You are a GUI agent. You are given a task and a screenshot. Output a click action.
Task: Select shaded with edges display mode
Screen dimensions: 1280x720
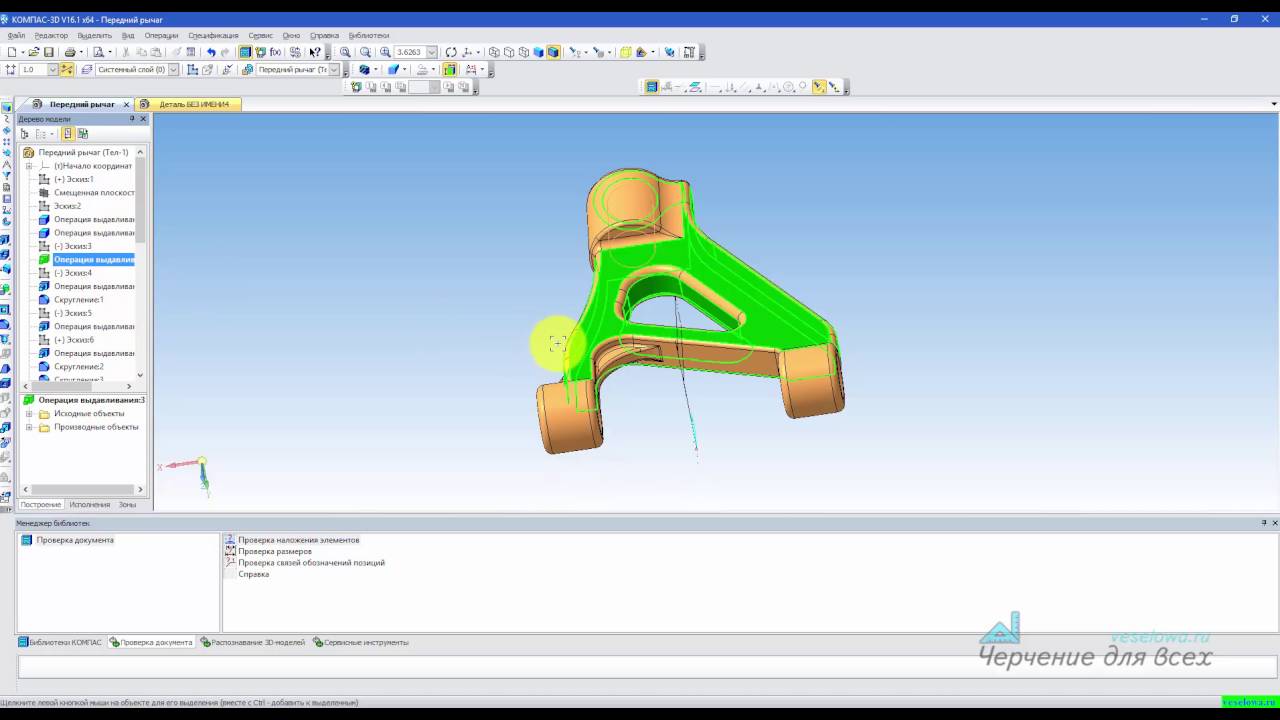(x=553, y=52)
